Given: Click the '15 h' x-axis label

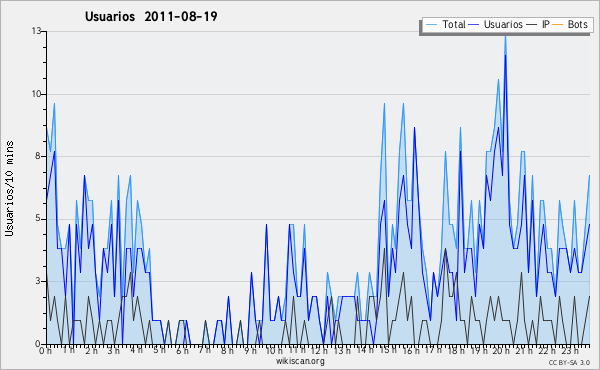Looking at the screenshot, I should coord(388,350).
